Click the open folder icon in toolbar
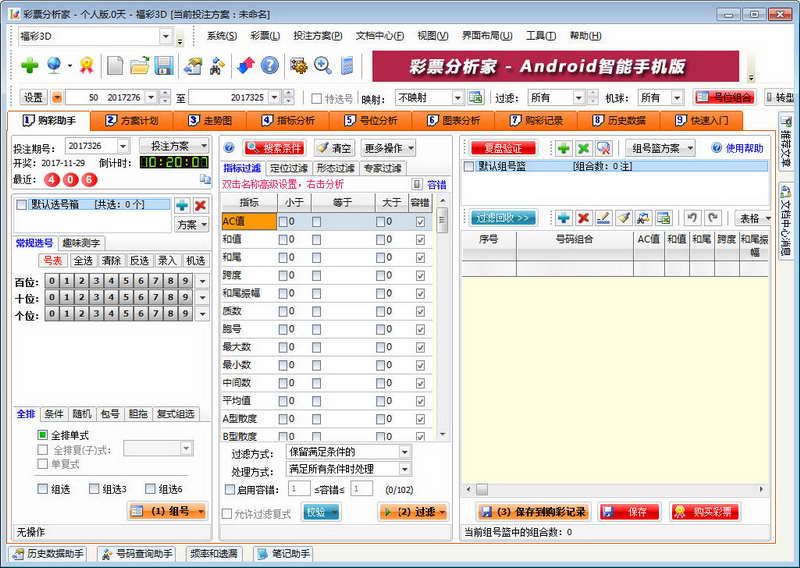Image resolution: width=800 pixels, height=568 pixels. pos(139,66)
